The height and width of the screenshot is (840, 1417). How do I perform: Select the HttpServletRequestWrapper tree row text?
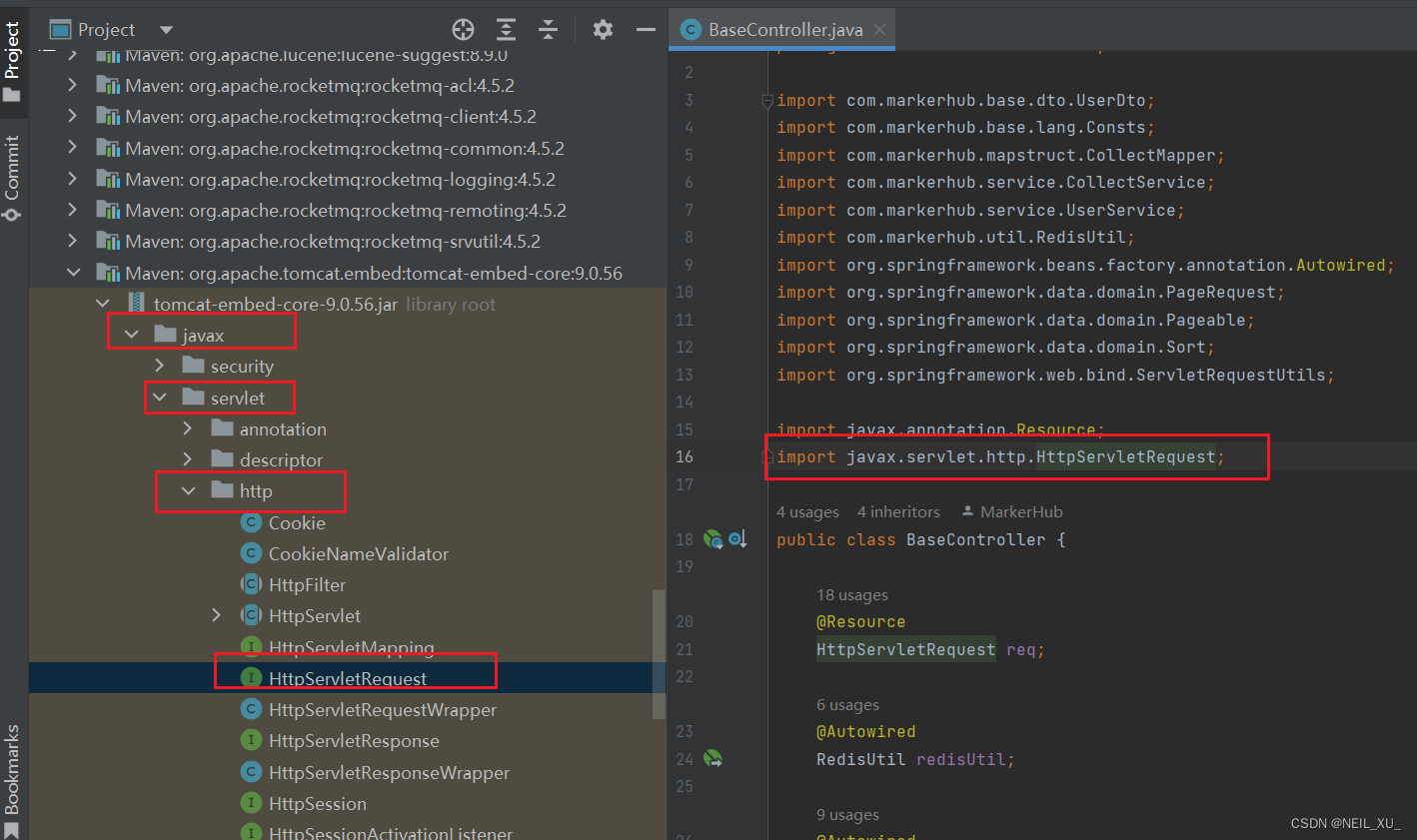point(383,709)
